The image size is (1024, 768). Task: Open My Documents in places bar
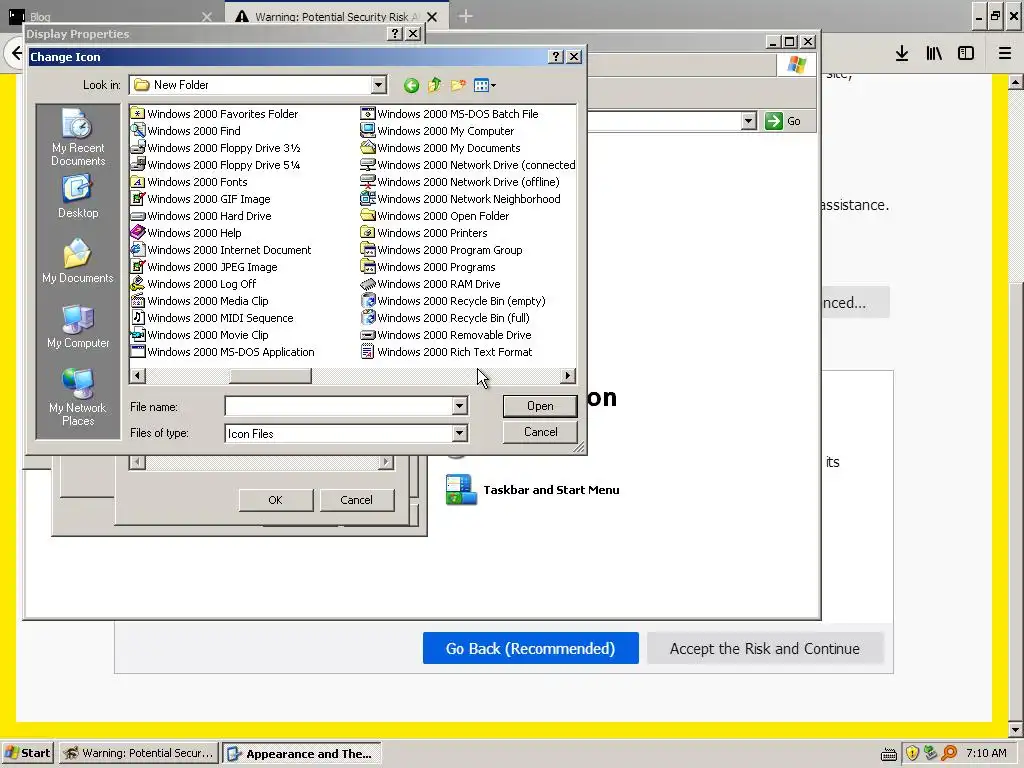(x=78, y=261)
